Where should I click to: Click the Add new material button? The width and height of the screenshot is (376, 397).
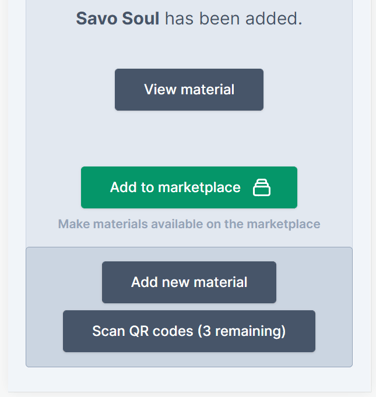189,282
